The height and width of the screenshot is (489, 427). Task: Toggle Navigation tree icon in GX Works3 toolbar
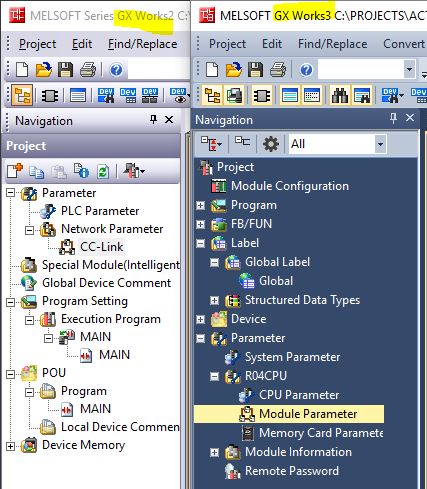click(x=212, y=96)
